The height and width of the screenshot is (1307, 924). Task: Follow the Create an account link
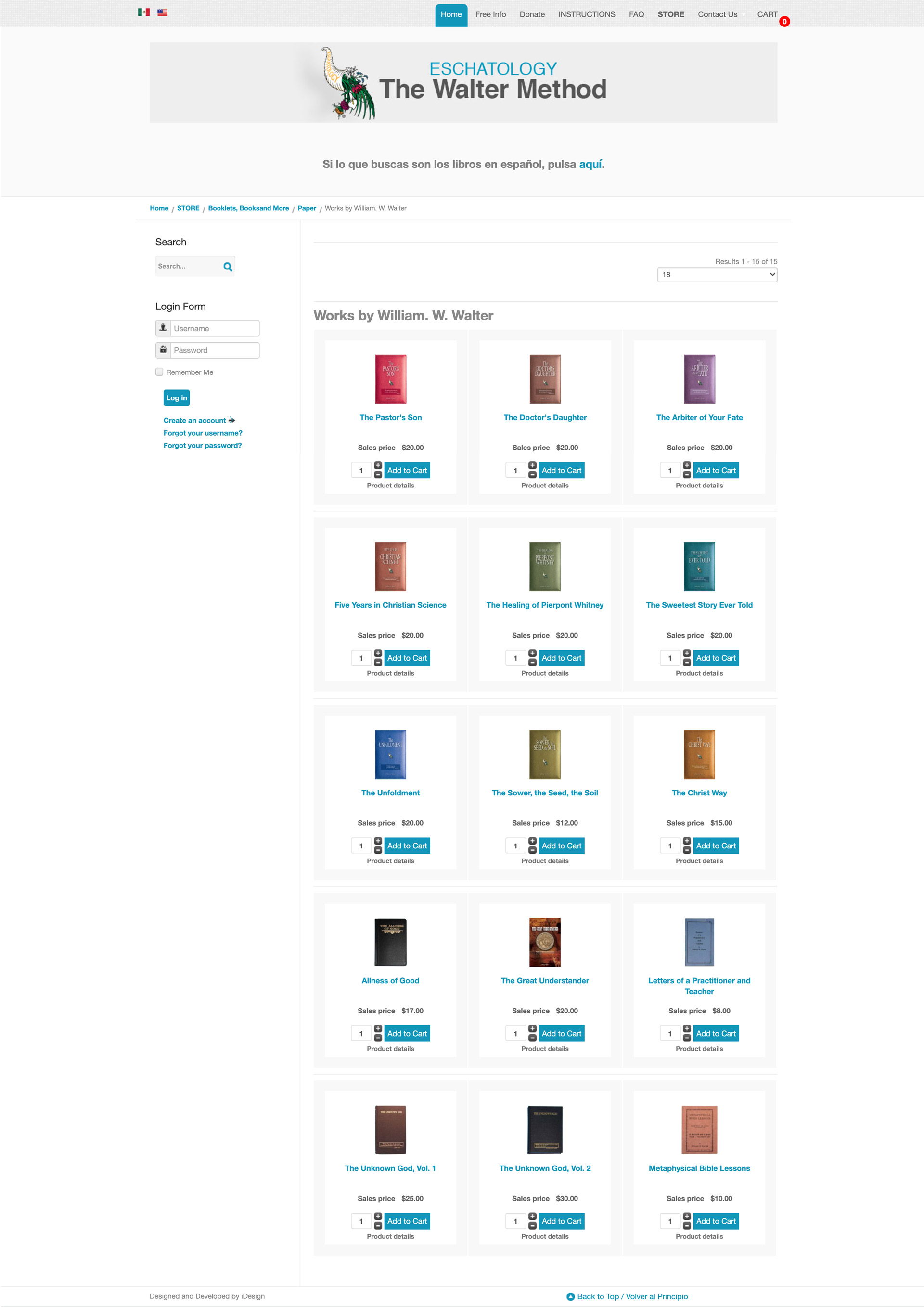pos(195,420)
